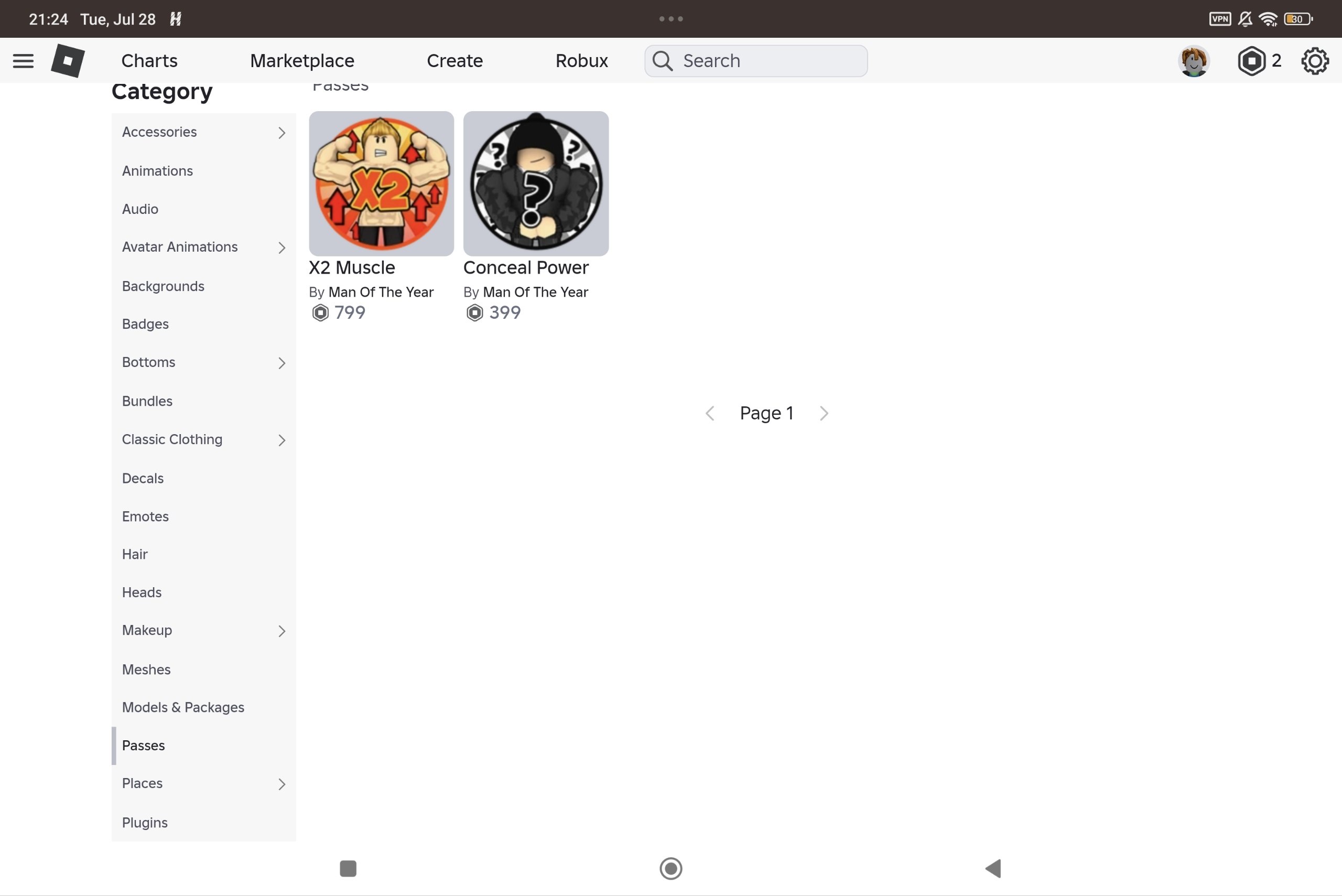Viewport: 1342px width, 896px height.
Task: Select the Bundles category
Action: click(203, 401)
